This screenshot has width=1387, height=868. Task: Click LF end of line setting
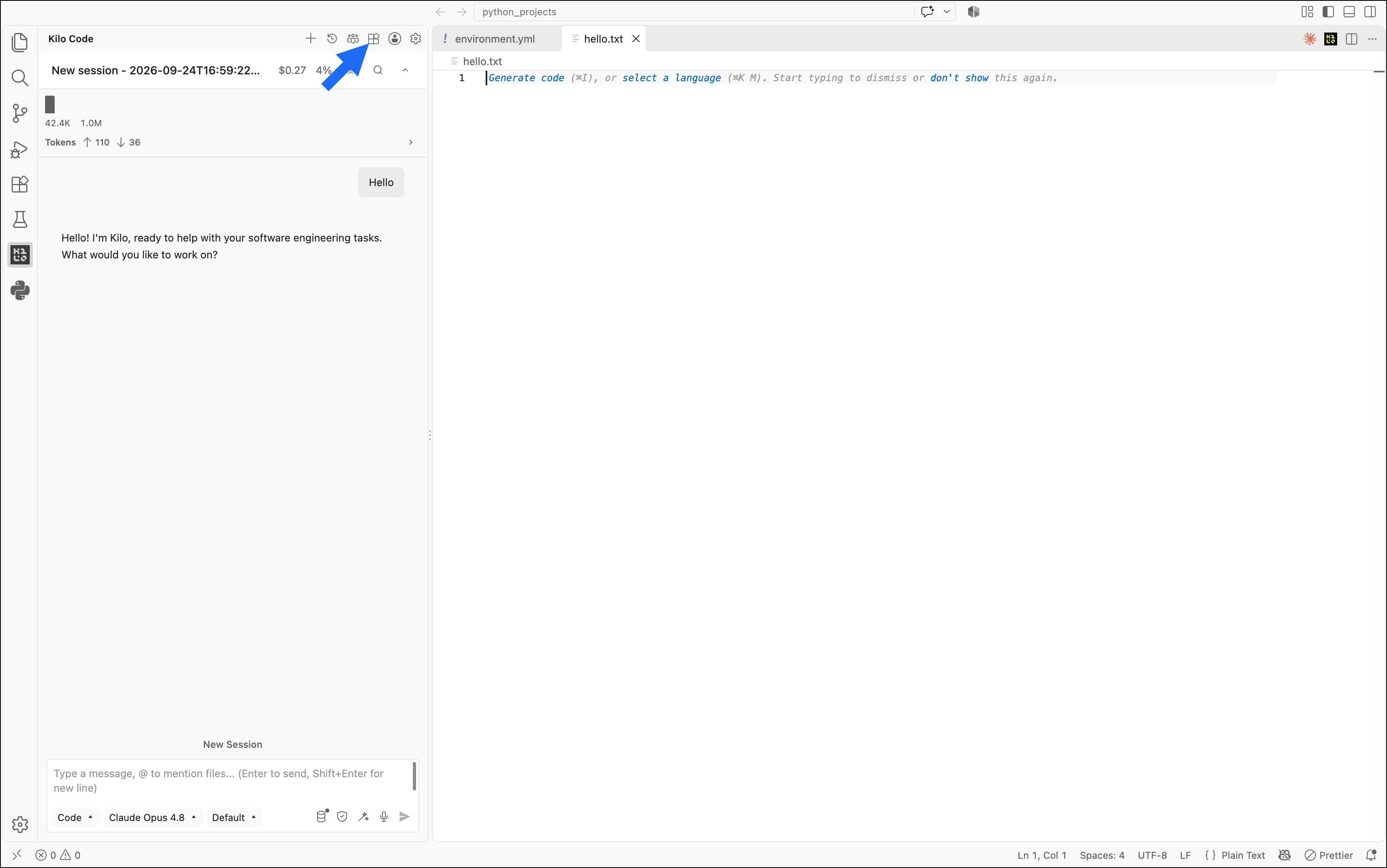[x=1186, y=855]
